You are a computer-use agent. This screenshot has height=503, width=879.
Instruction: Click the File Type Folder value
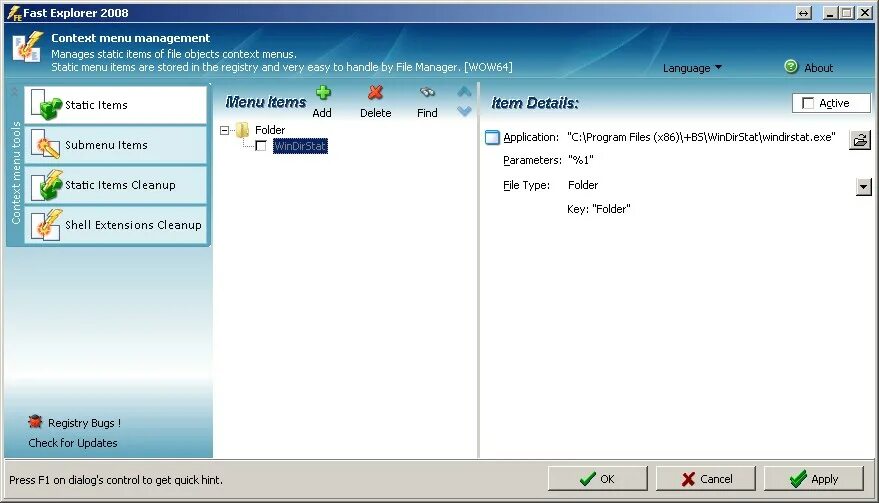coord(583,185)
